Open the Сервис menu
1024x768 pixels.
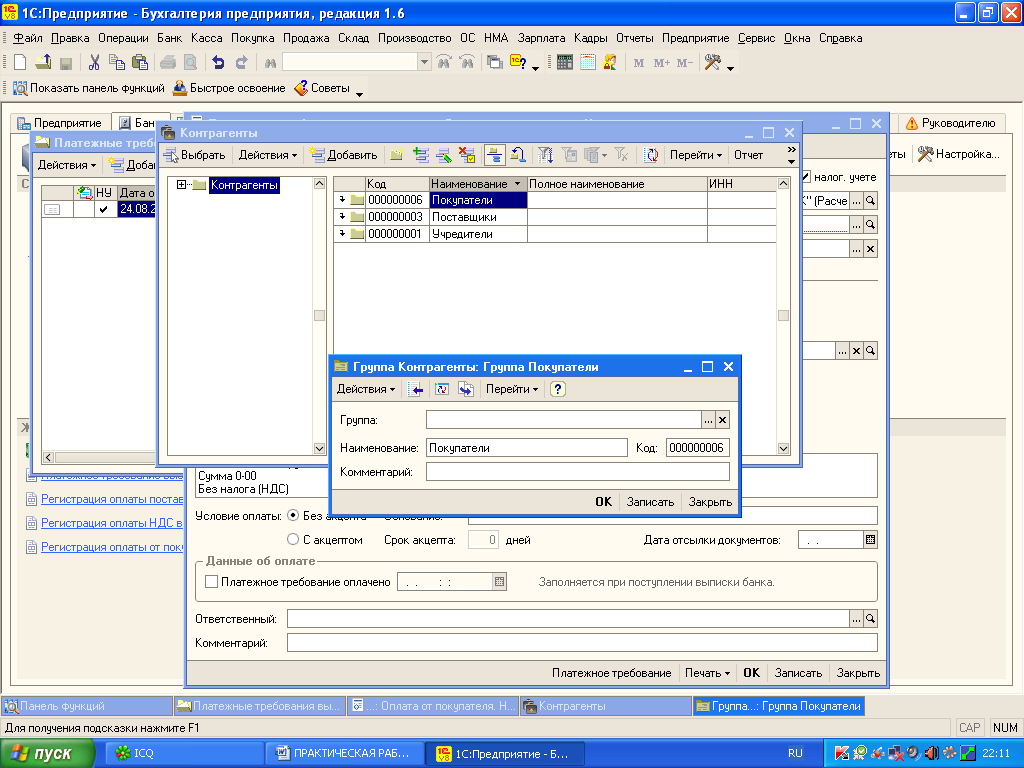[x=756, y=38]
